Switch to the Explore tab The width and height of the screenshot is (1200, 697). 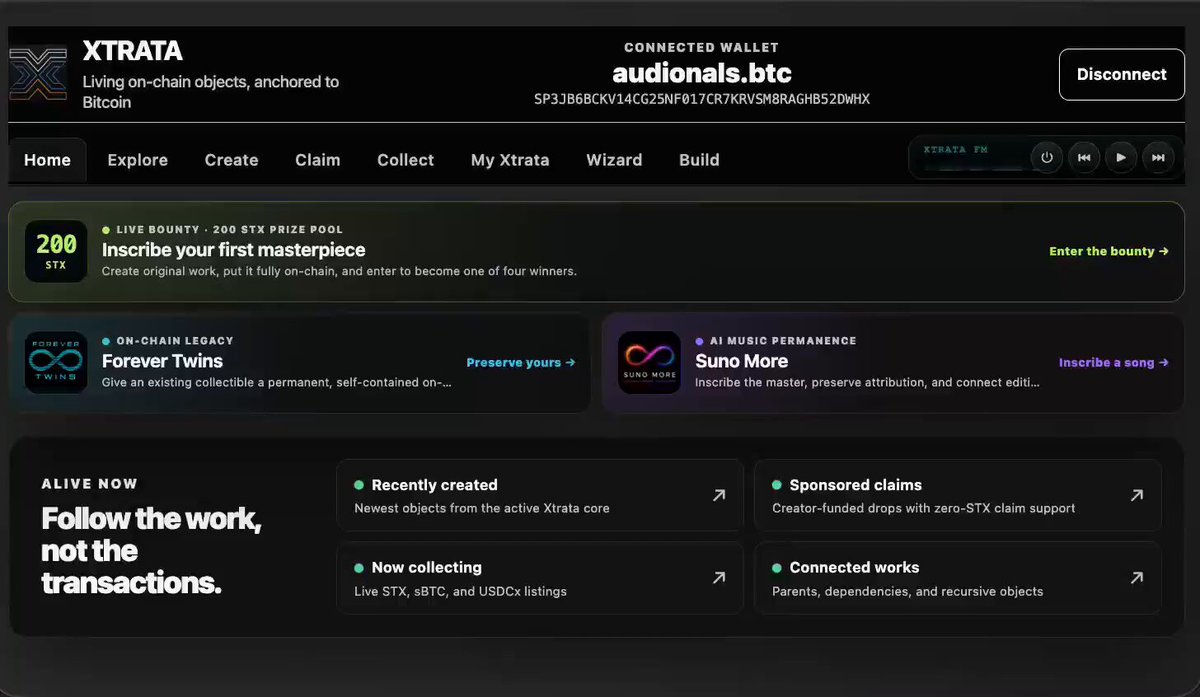(138, 160)
